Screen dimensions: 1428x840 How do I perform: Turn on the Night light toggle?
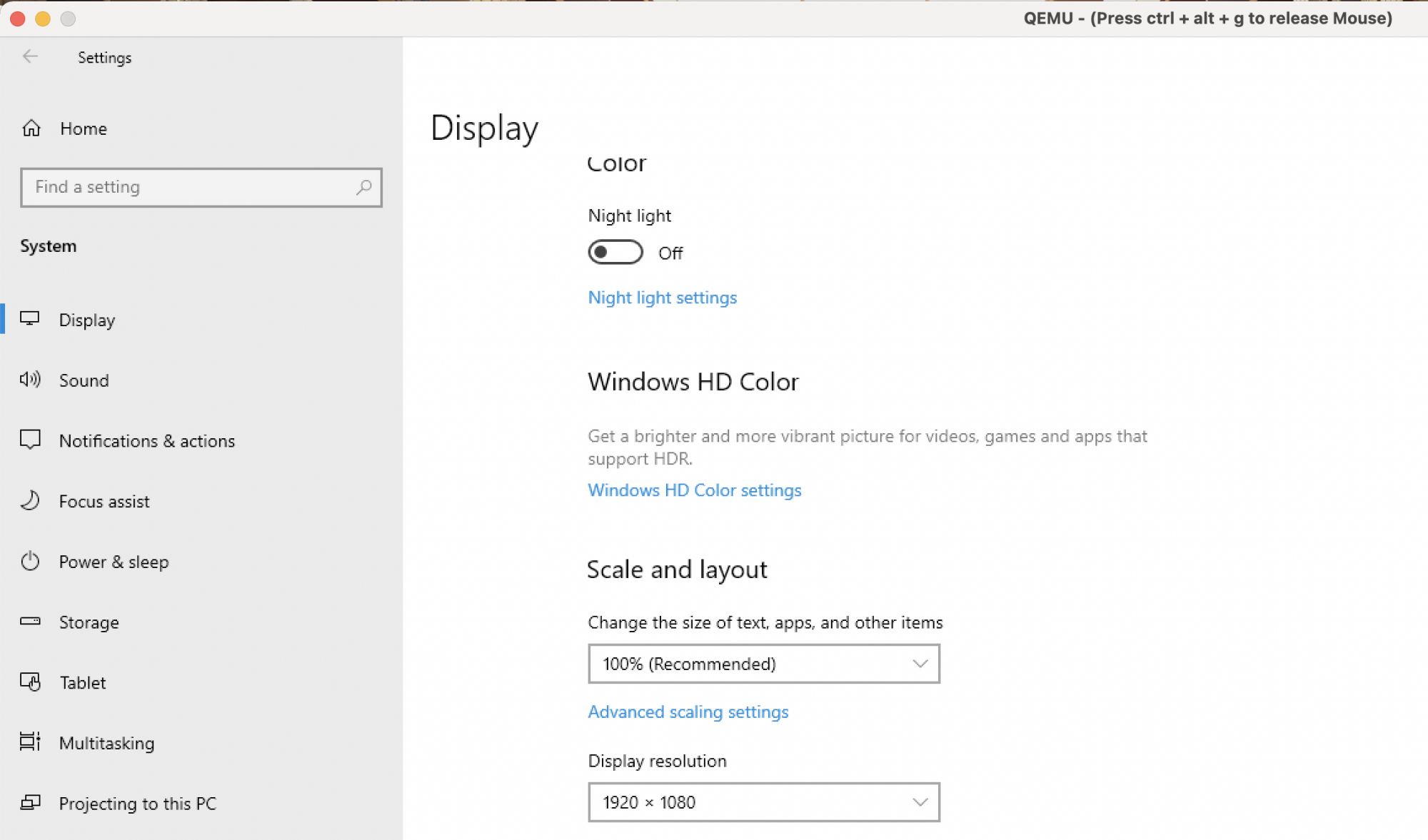615,253
